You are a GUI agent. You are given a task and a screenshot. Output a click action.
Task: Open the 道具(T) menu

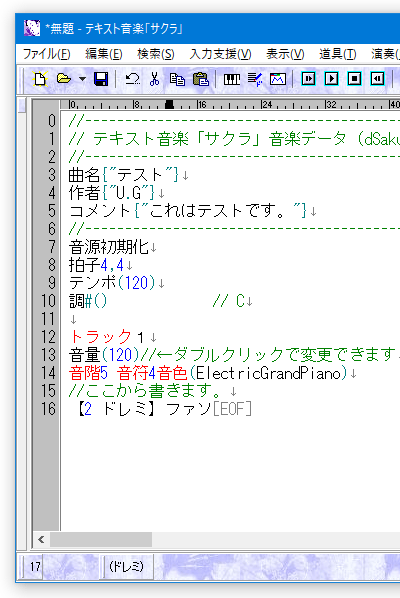(338, 54)
